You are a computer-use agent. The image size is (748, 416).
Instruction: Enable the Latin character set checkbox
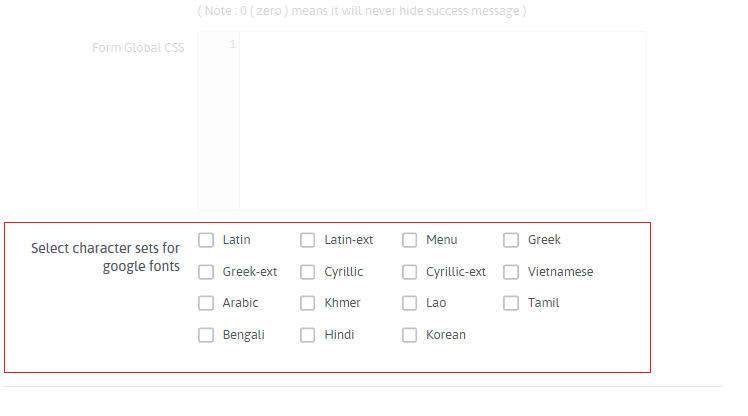click(x=206, y=240)
